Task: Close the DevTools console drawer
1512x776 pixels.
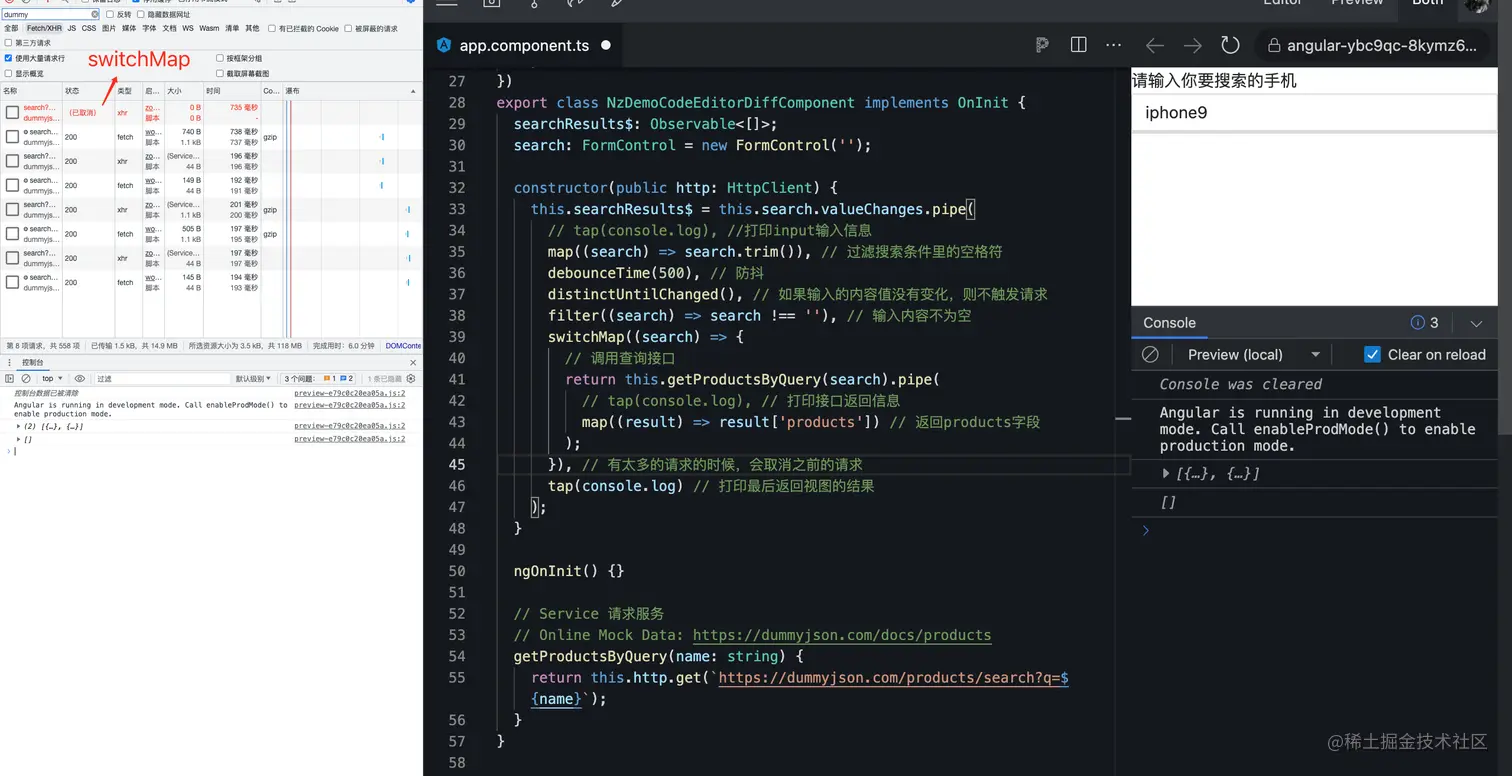Action: [x=413, y=362]
